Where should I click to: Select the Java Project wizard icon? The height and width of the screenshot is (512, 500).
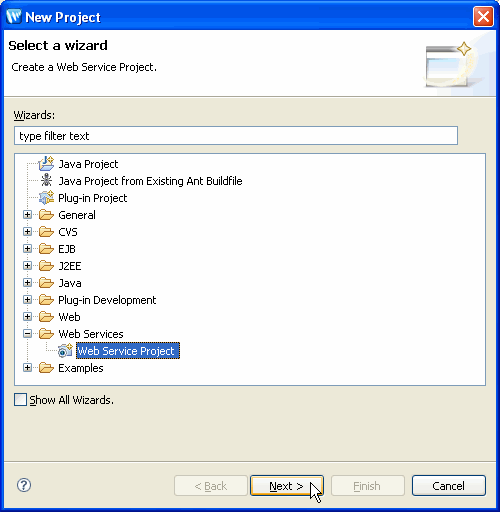[46, 164]
